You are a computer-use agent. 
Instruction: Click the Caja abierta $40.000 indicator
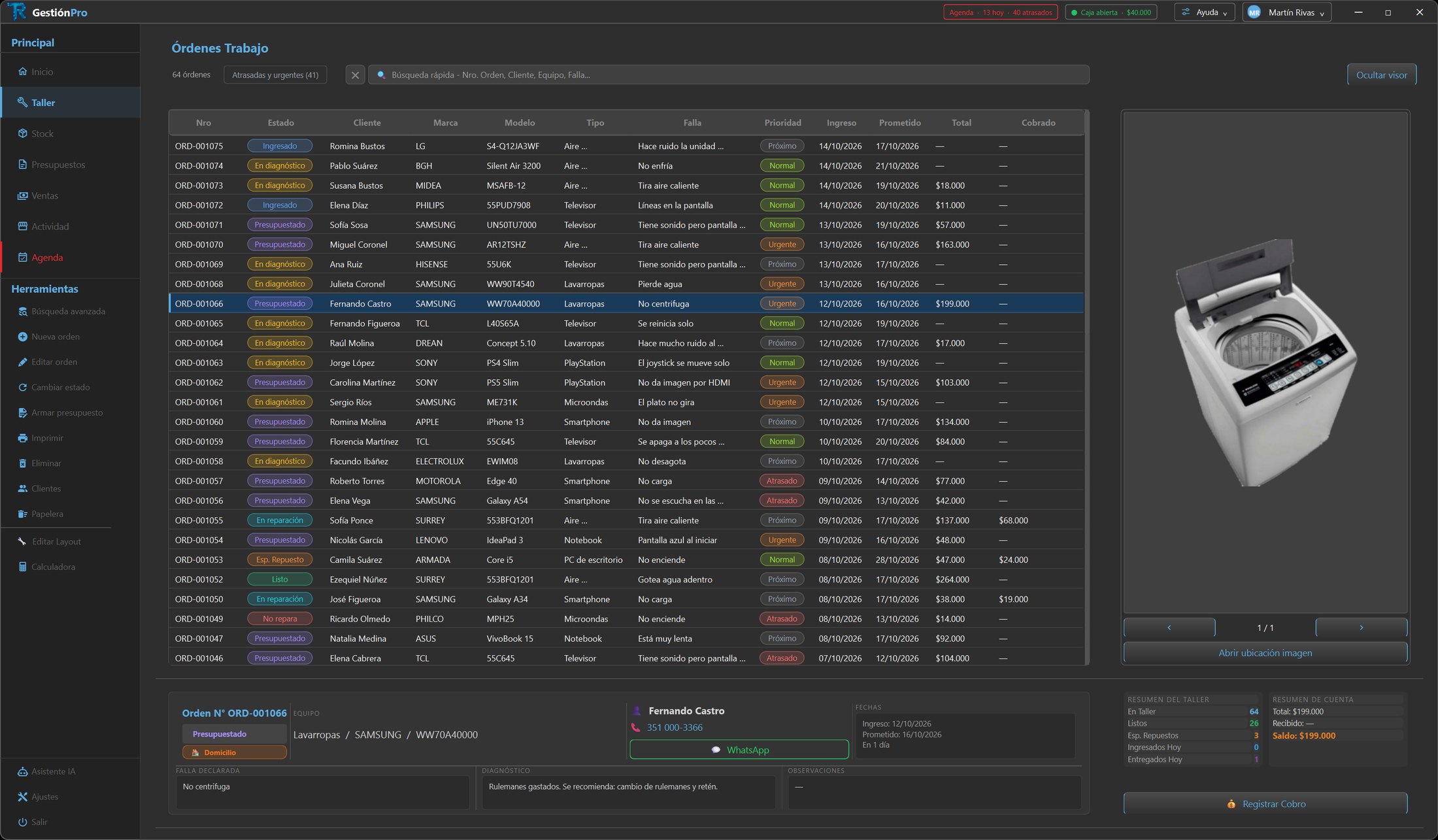1111,12
